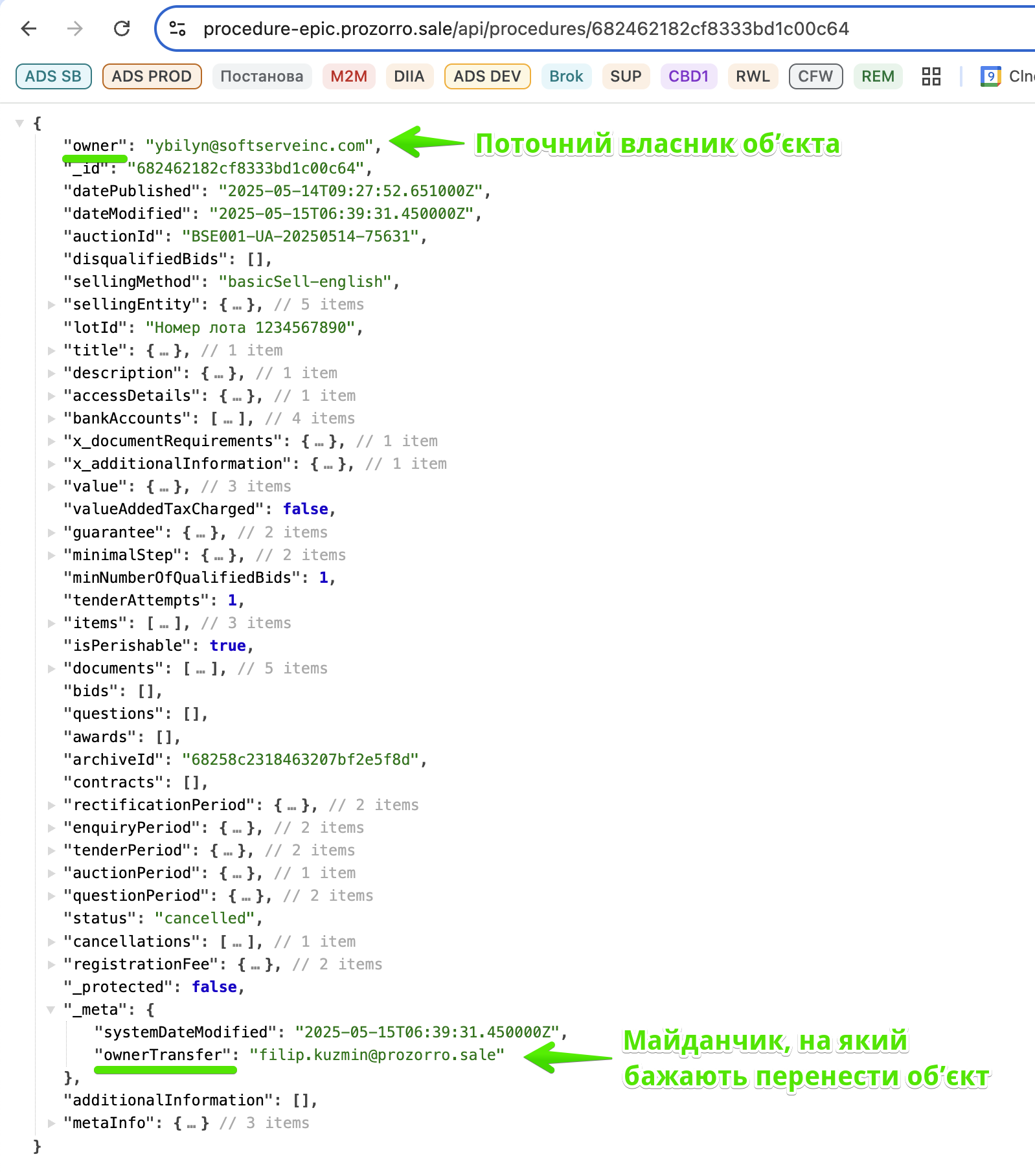The image size is (1035, 1176).
Task: Expand the sellingEntity object
Action: [x=51, y=304]
